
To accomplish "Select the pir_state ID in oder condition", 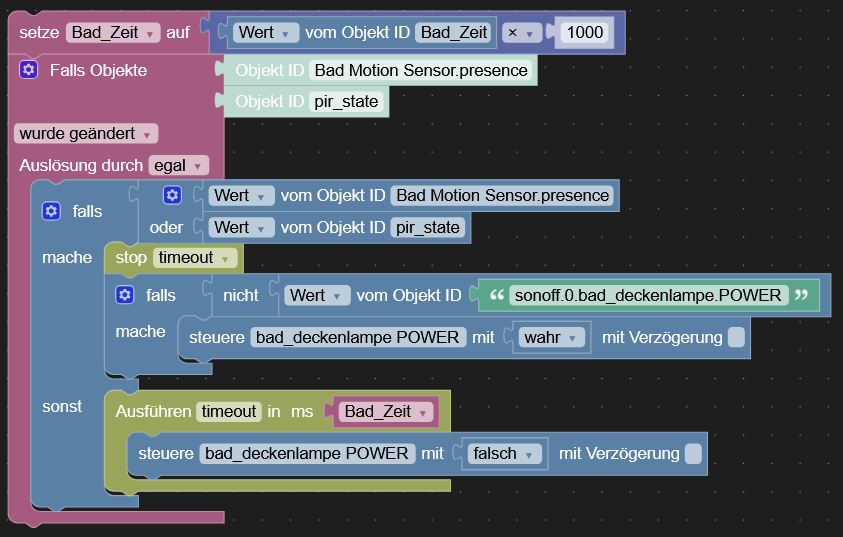I will (428, 227).
